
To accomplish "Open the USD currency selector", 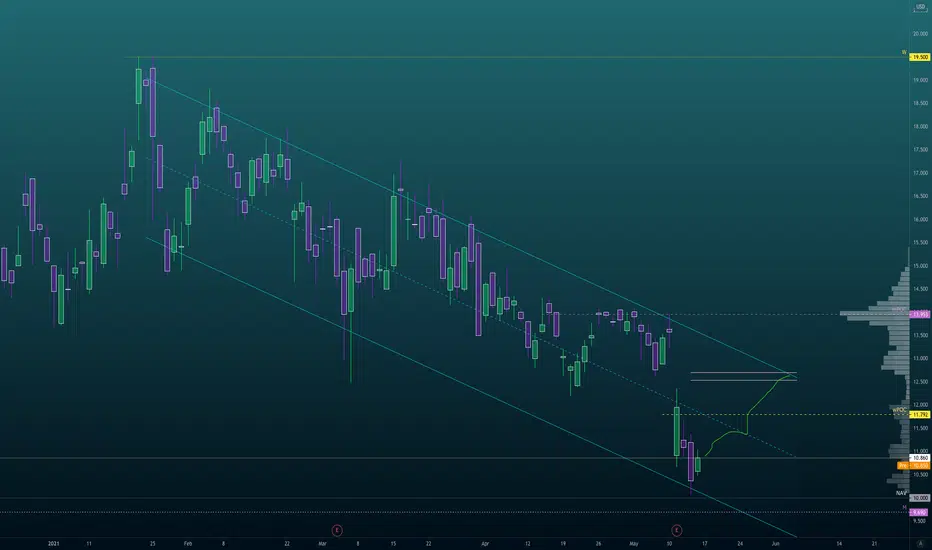I will pos(920,7).
